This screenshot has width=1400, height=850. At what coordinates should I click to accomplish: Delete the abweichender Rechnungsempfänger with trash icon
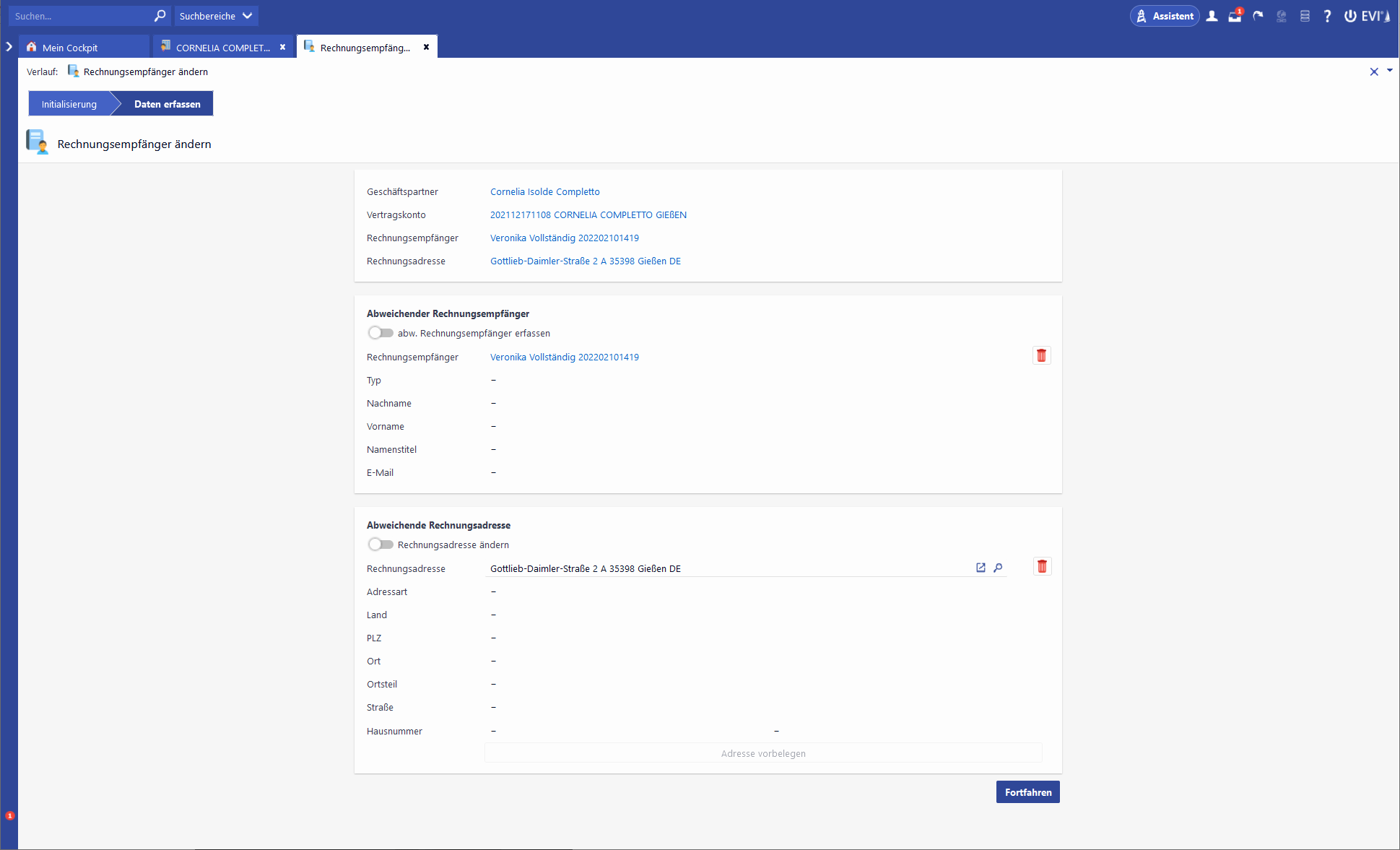pyautogui.click(x=1041, y=355)
